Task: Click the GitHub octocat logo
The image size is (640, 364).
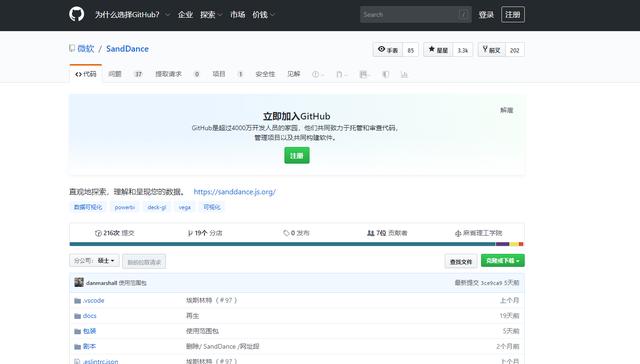Action: click(x=76, y=14)
